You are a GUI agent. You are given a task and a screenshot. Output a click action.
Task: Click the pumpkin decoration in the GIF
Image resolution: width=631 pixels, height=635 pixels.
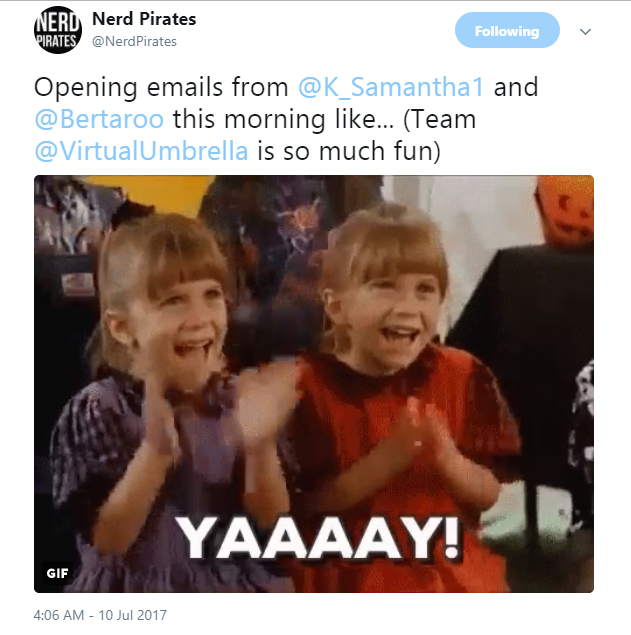coord(566,213)
